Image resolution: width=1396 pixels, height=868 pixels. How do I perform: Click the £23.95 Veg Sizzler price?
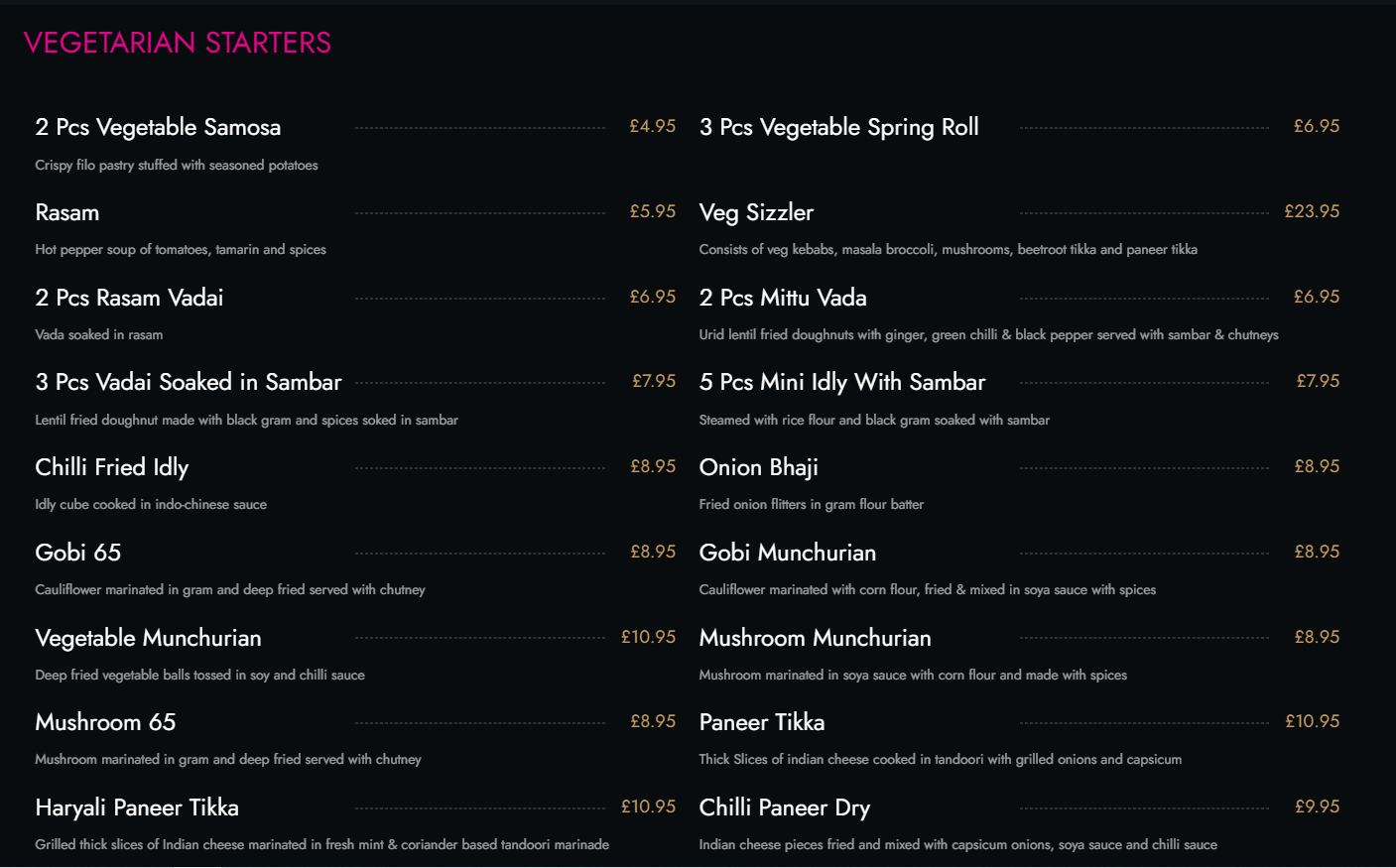1312,211
